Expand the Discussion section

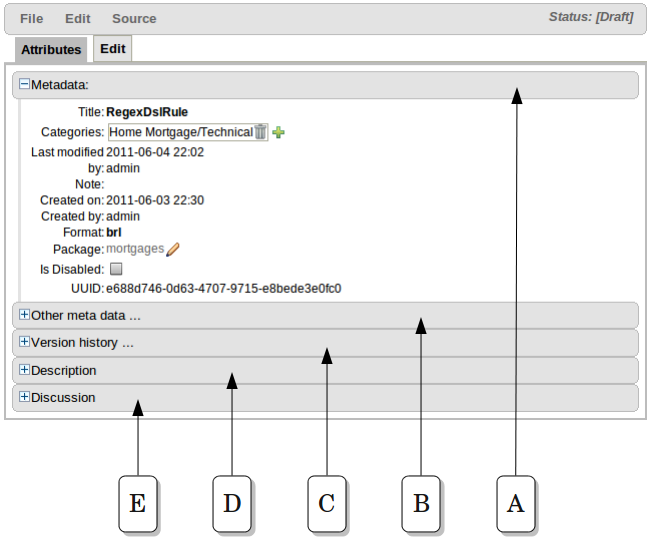click(x=25, y=397)
